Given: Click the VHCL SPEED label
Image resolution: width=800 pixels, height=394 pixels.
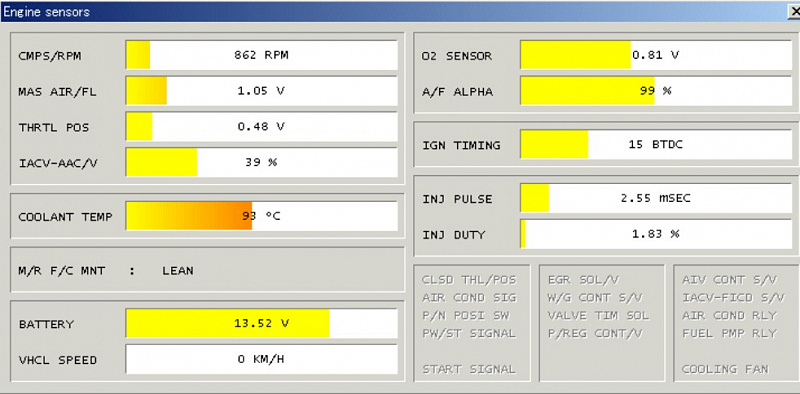Looking at the screenshot, I should coord(57,360).
